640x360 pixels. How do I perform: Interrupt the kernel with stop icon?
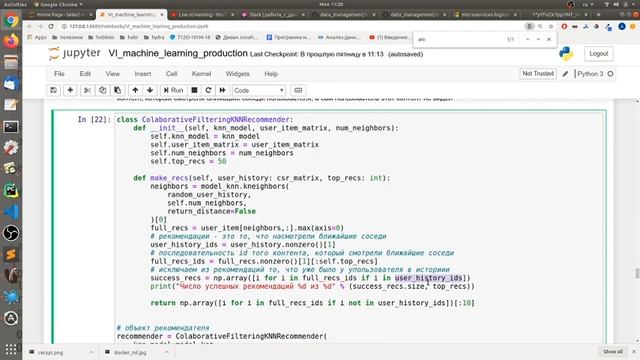click(194, 90)
